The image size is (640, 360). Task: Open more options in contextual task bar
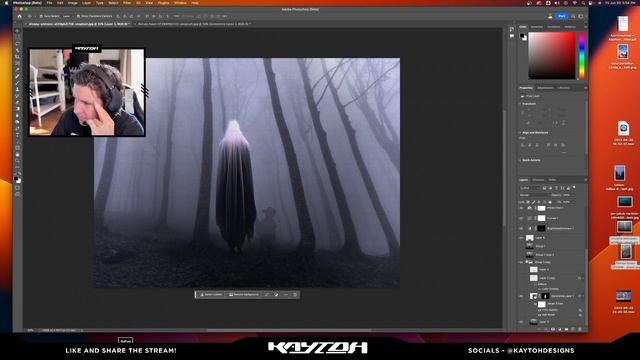[x=286, y=294]
